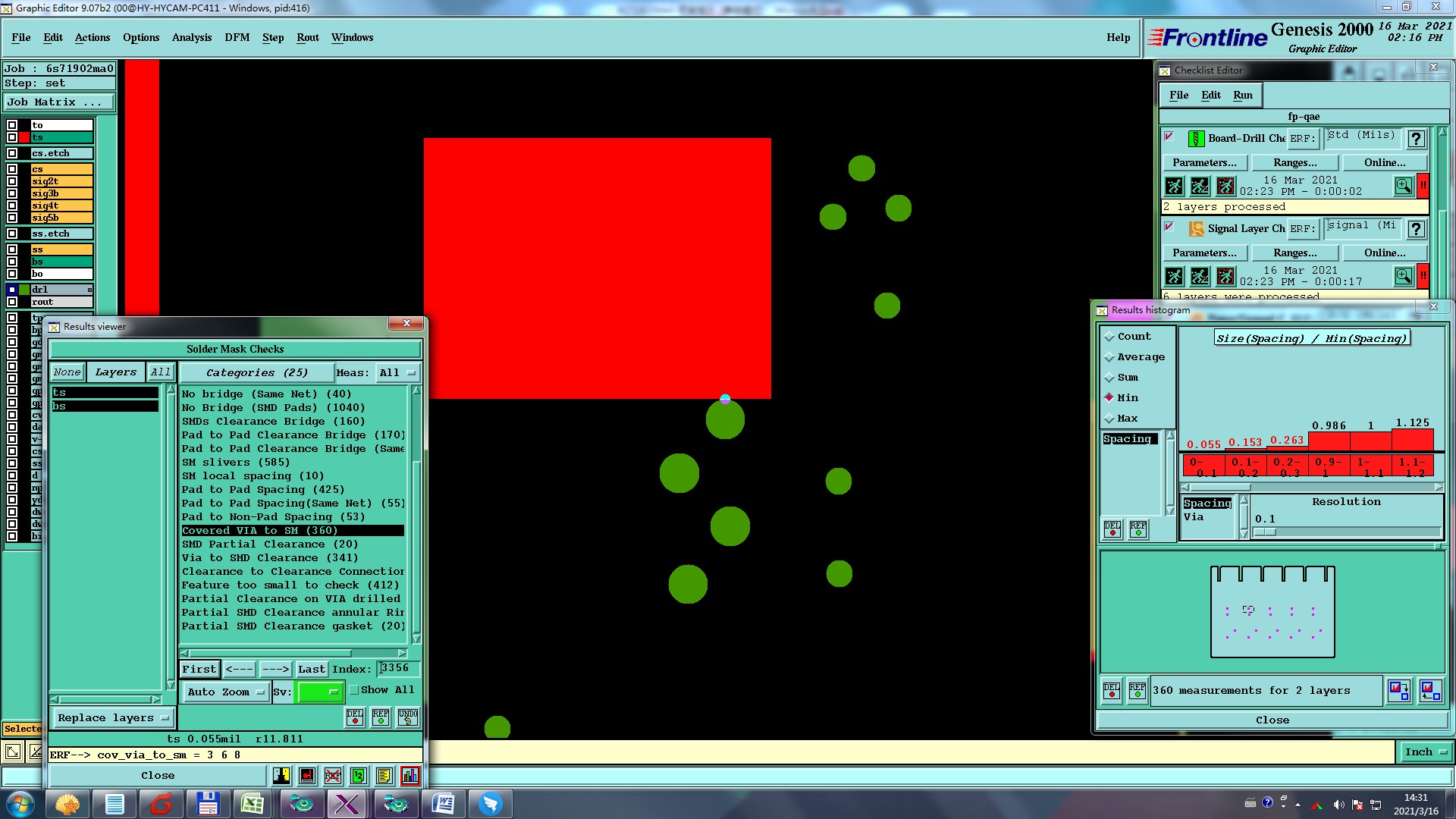
Task: Go to next result with arrow button
Action: tap(275, 670)
